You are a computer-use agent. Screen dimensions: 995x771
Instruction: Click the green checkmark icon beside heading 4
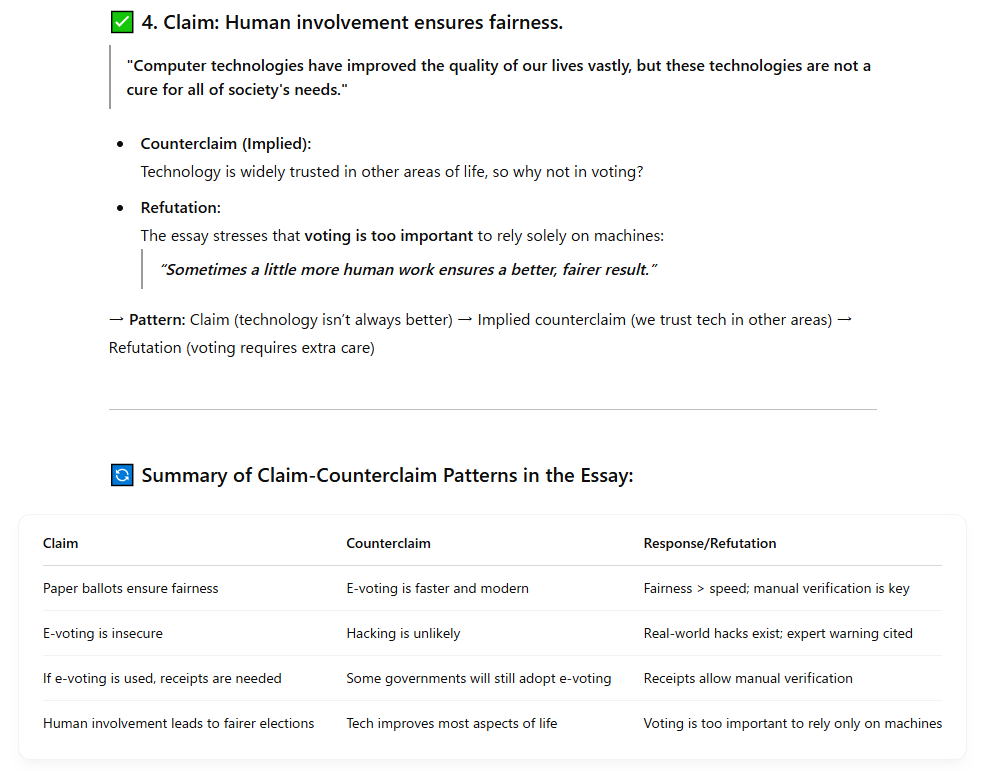pos(121,22)
